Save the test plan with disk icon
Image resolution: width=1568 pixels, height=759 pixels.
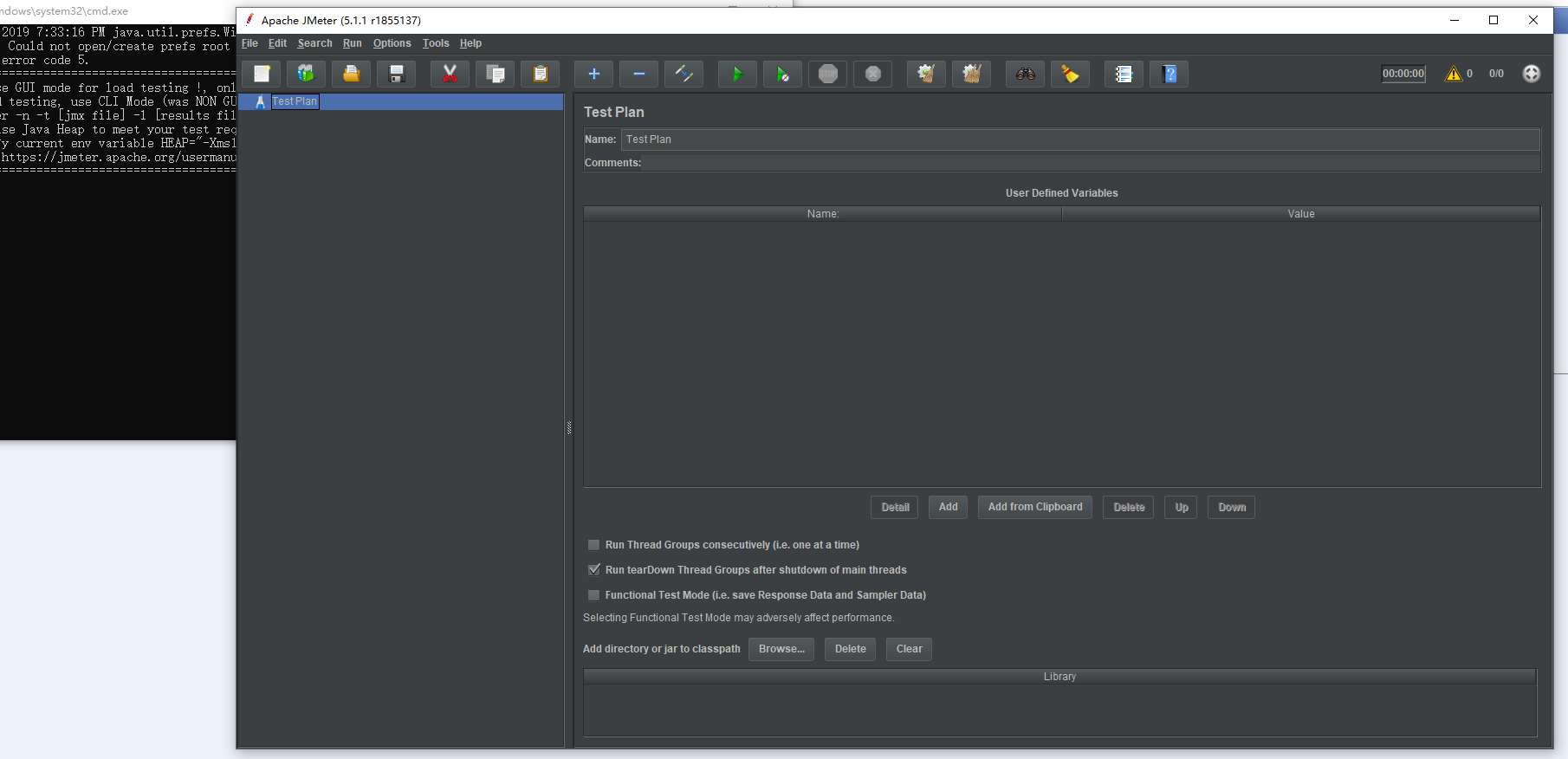click(397, 74)
